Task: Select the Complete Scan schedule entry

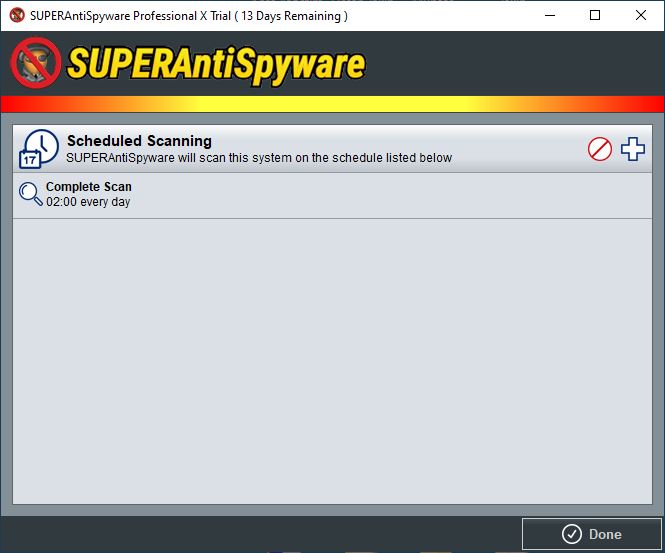Action: click(332, 196)
